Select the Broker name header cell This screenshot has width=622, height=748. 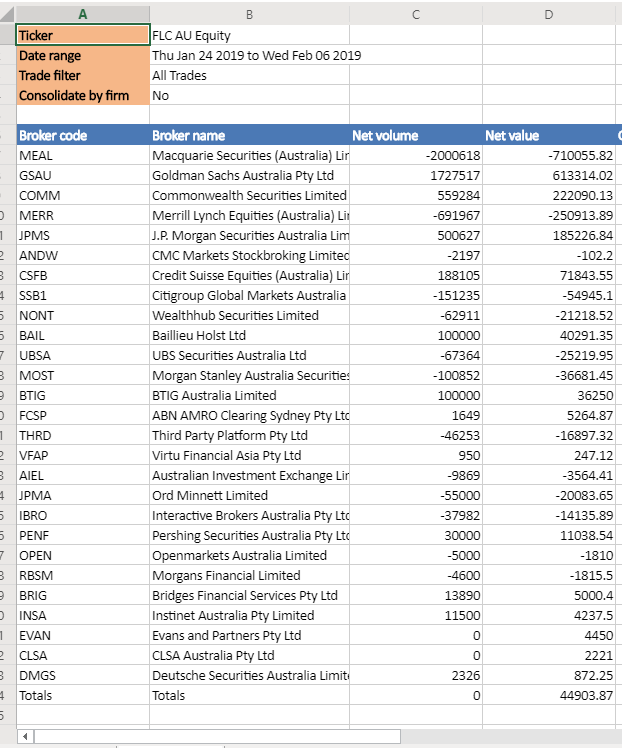tap(249, 135)
